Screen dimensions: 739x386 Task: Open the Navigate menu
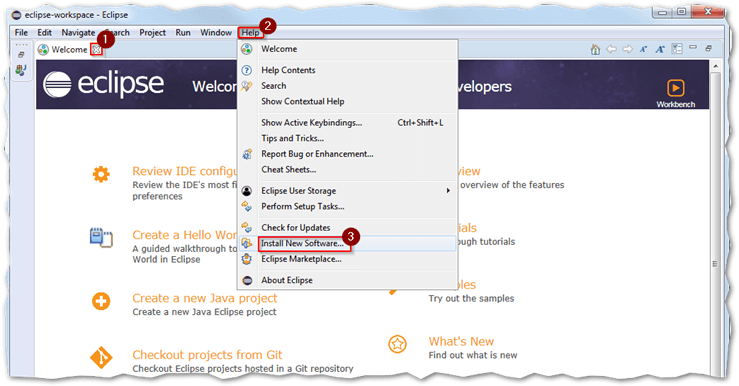[78, 33]
